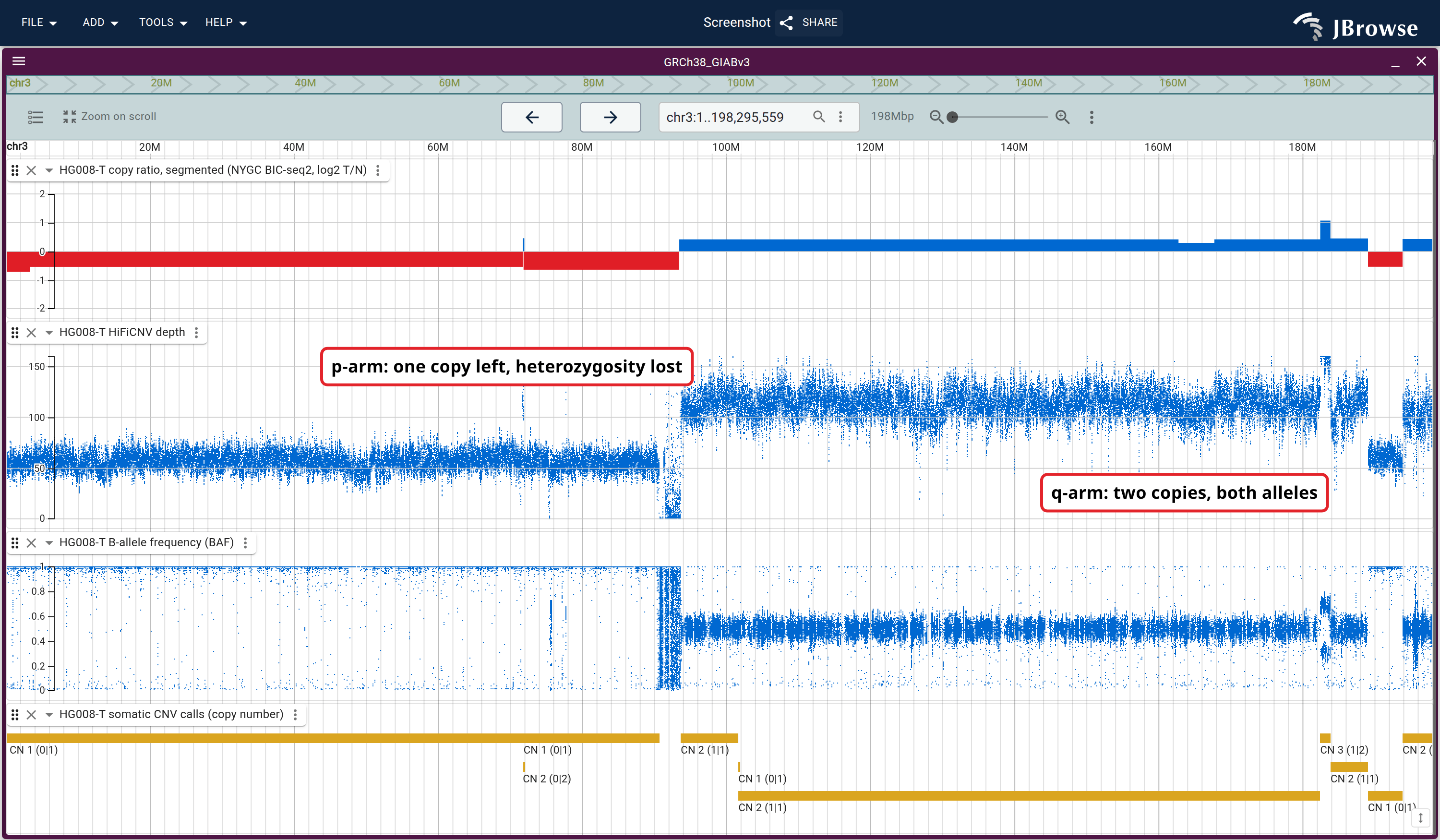Close the B-allele frequency track
The image size is (1440, 840).
[31, 543]
